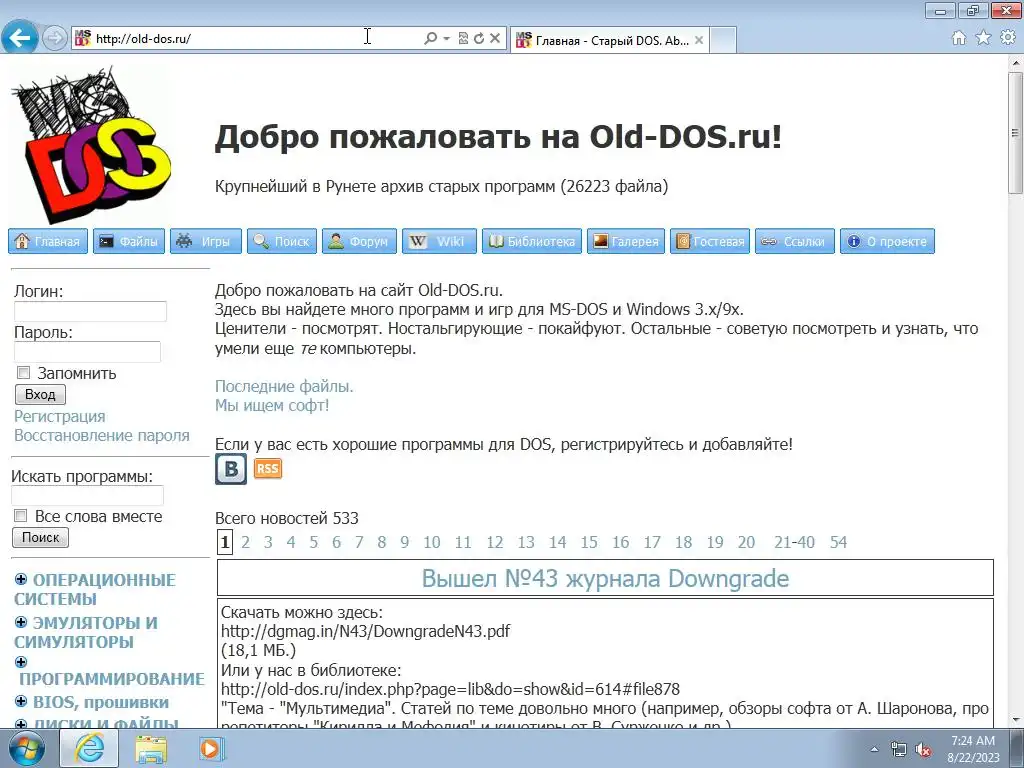Open address bar autocomplete dropdown arrow
Screen dimensions: 1024x768
[447, 39]
